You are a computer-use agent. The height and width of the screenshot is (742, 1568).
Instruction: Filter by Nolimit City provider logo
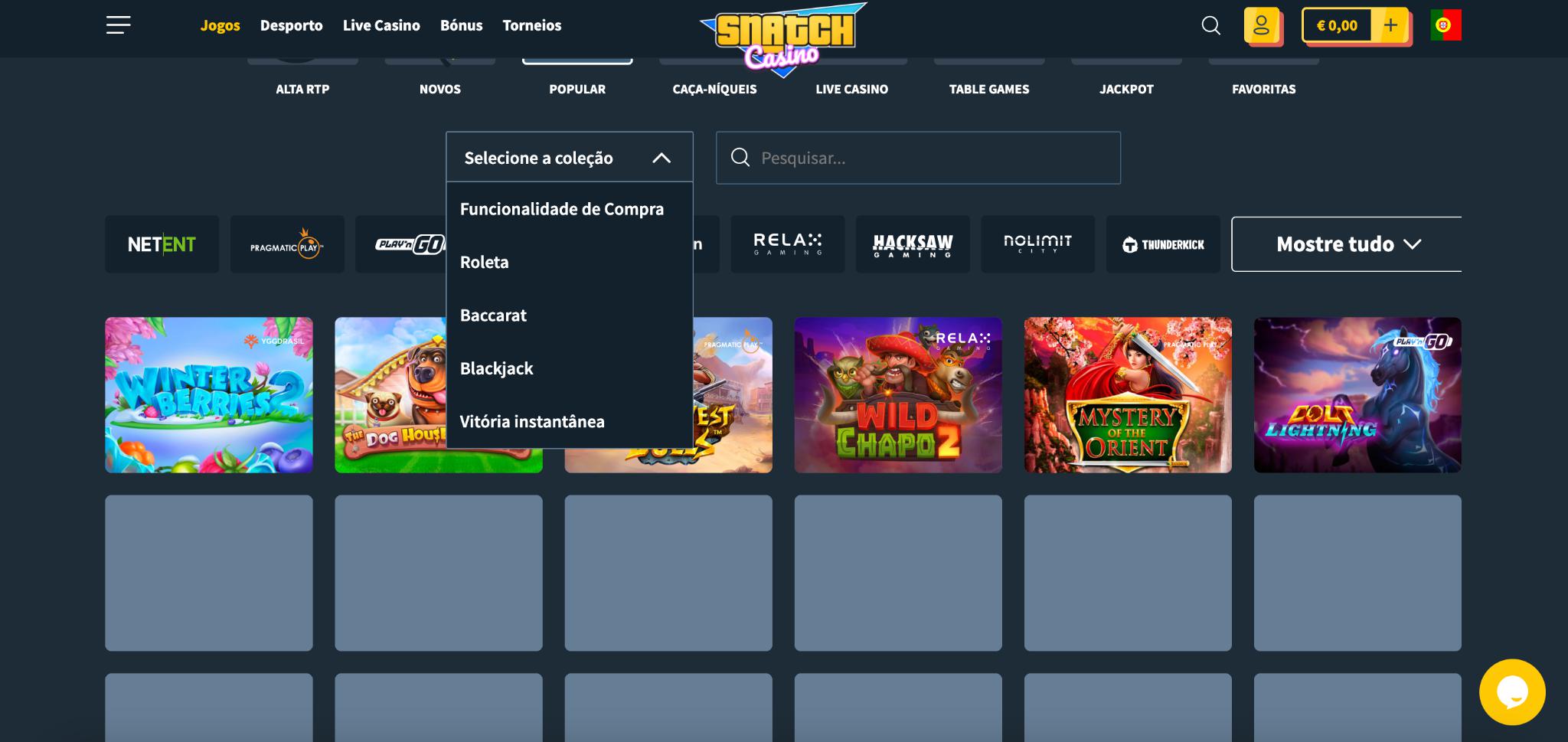1037,244
